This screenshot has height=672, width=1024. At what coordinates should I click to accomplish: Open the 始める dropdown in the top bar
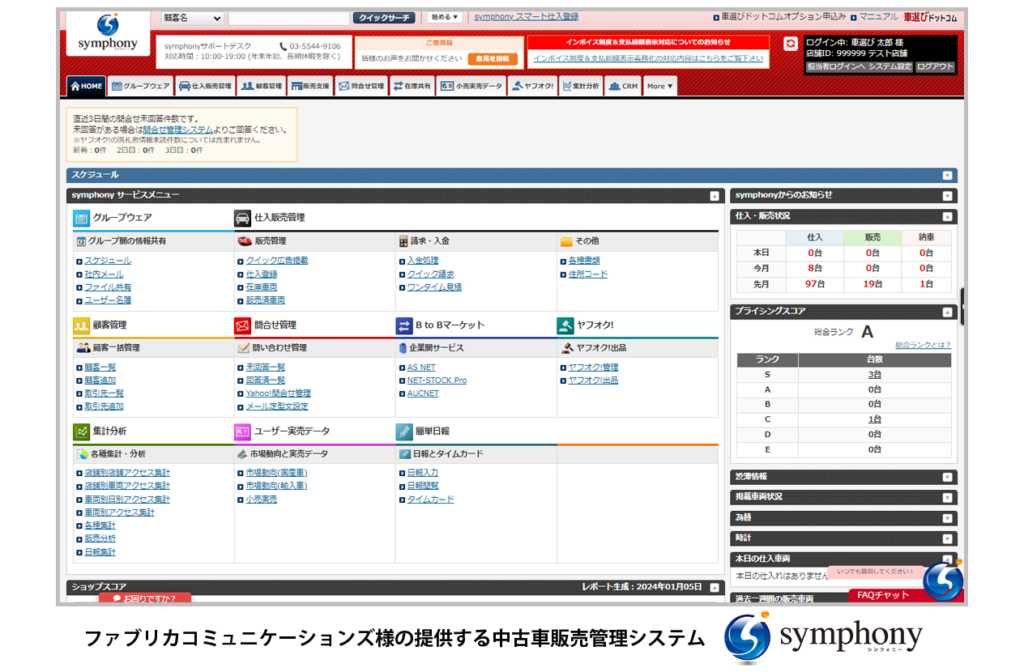[444, 17]
